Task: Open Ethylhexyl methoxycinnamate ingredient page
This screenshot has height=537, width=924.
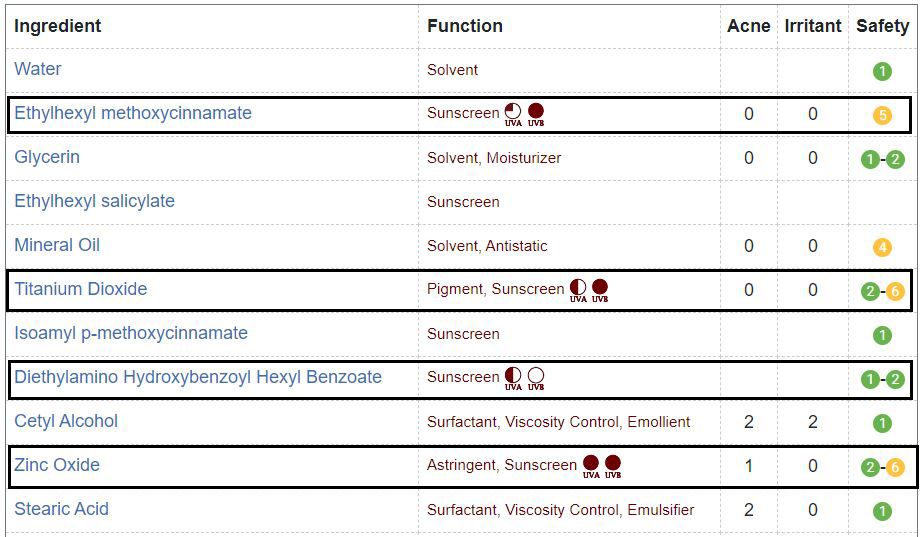Action: (133, 113)
